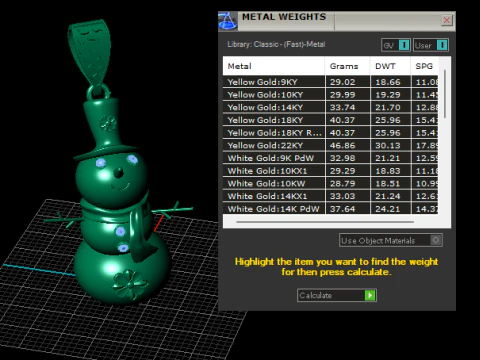Click the 28.79 grams cell
Image resolution: width=480 pixels, height=360 pixels.
click(348, 183)
